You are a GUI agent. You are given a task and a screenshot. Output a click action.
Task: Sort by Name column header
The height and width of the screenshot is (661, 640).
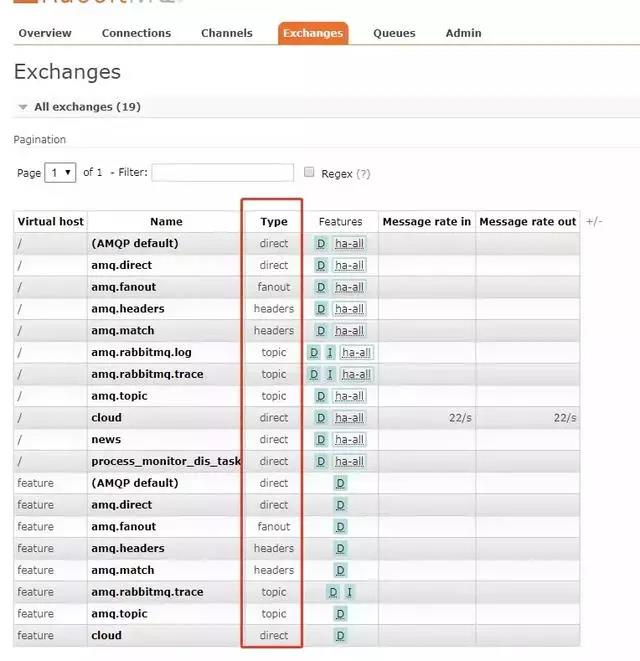point(166,221)
